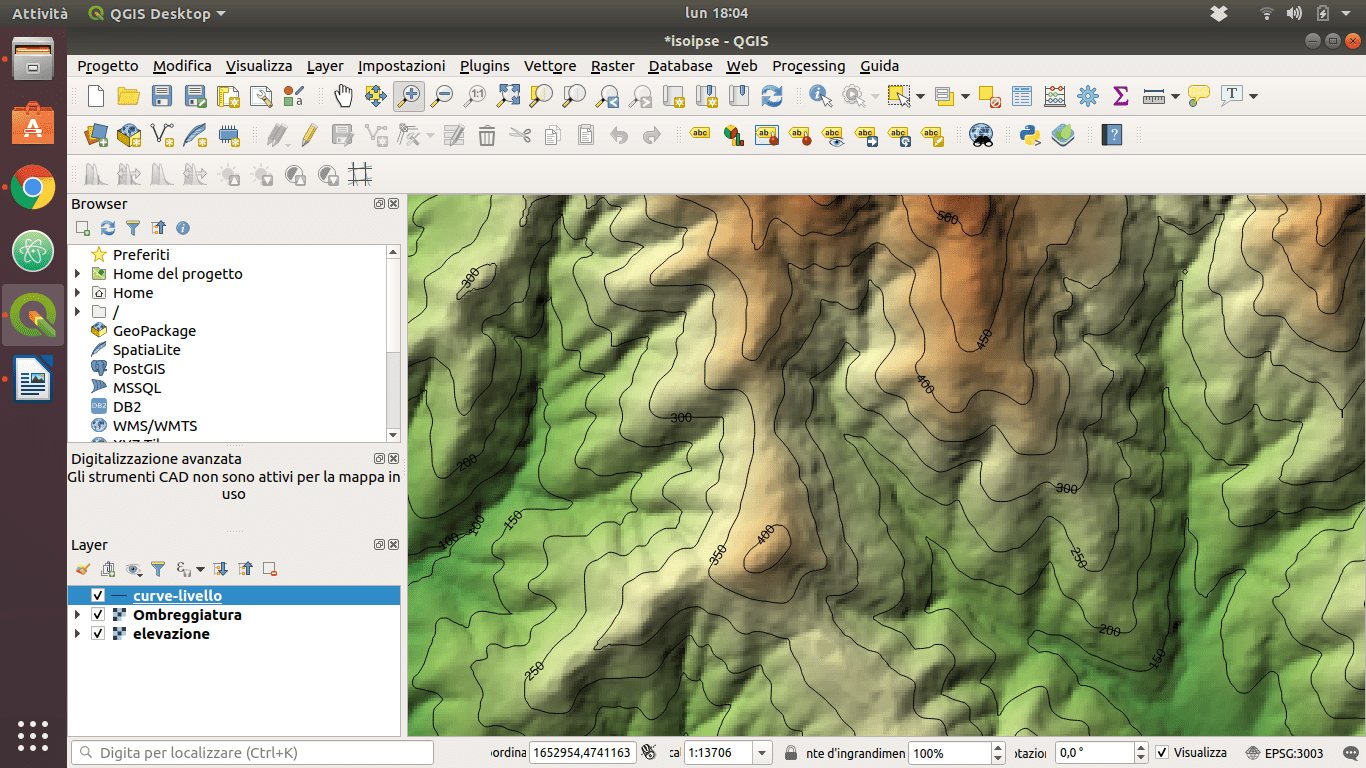Open the Python console
1366x768 pixels.
(x=1030, y=134)
